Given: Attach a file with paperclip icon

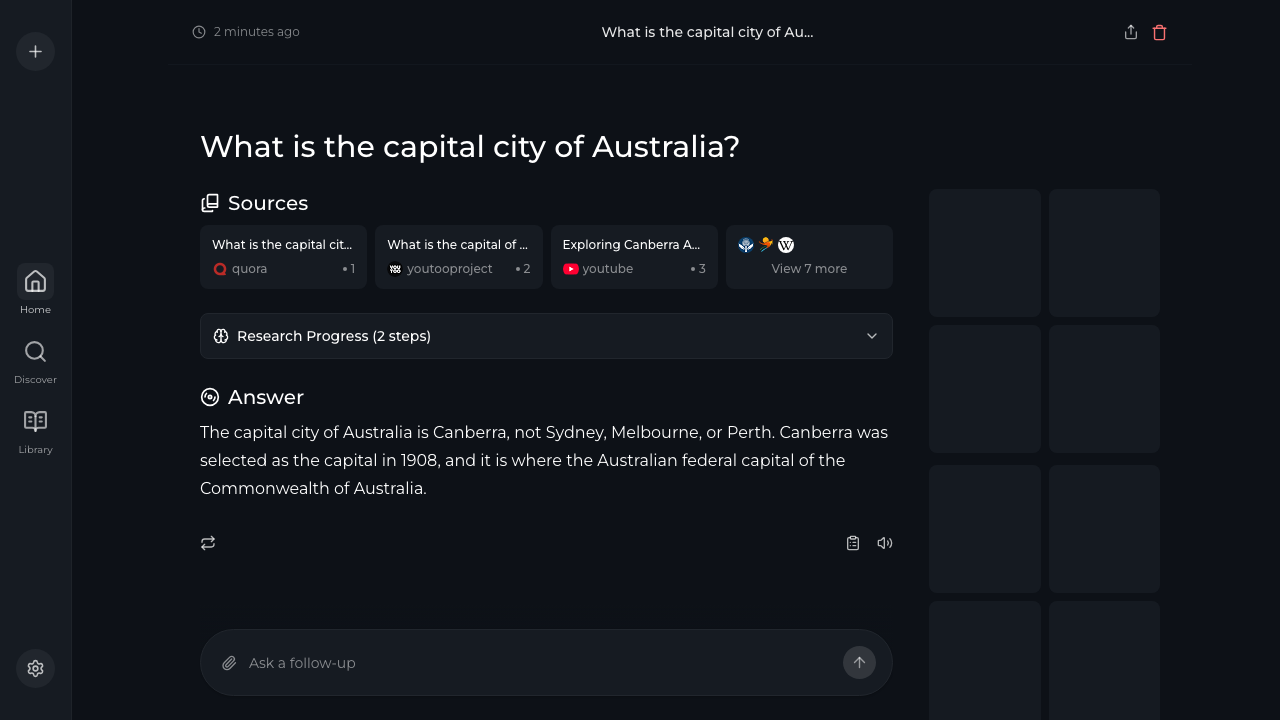Looking at the screenshot, I should click(229, 663).
